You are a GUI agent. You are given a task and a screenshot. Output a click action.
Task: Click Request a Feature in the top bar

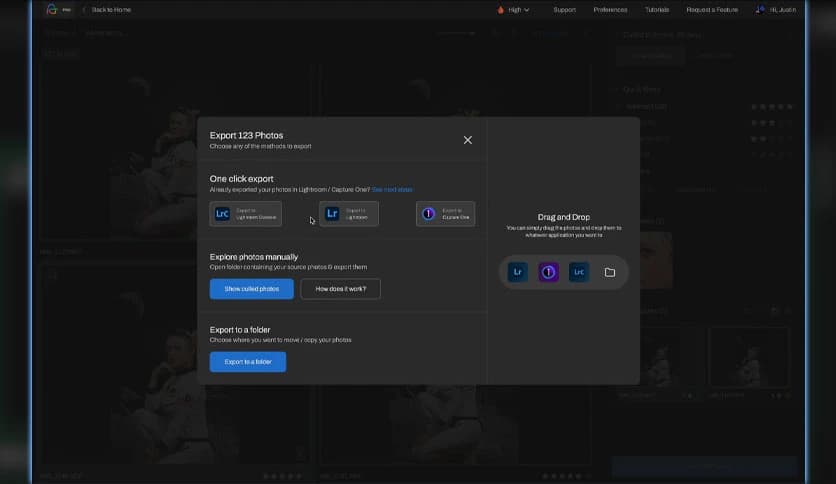(x=712, y=10)
